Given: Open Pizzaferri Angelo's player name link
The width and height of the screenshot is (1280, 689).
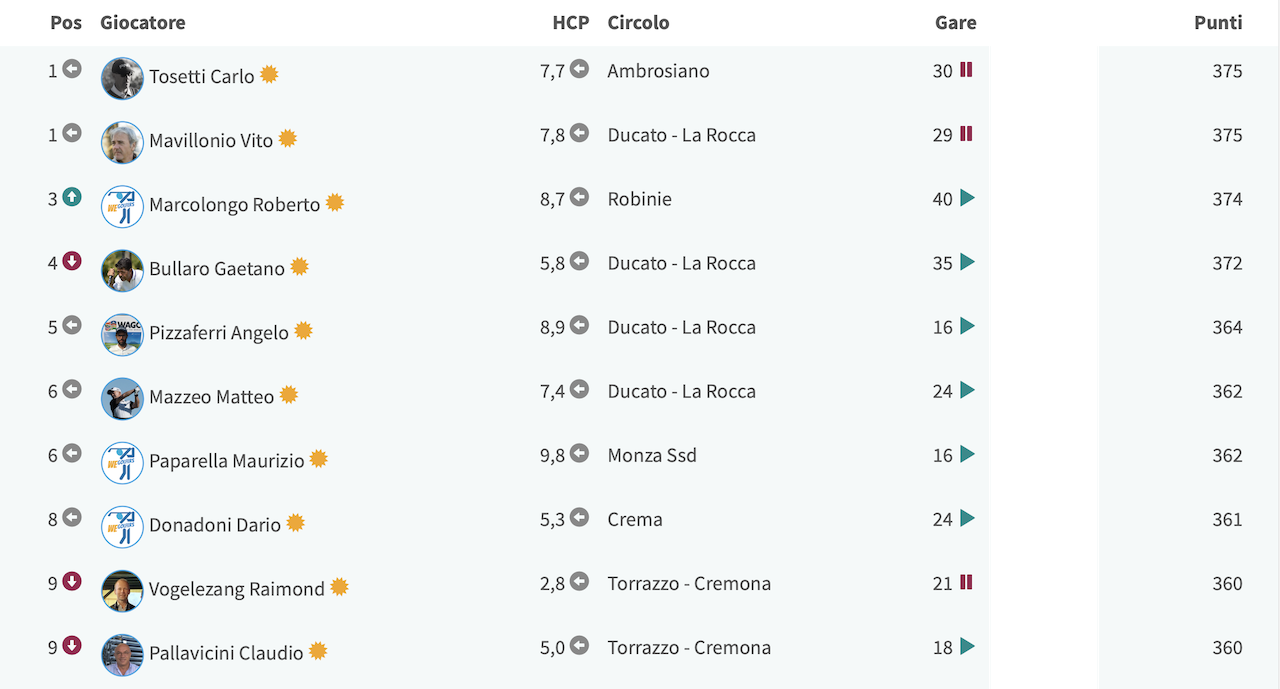Looking at the screenshot, I should (219, 333).
